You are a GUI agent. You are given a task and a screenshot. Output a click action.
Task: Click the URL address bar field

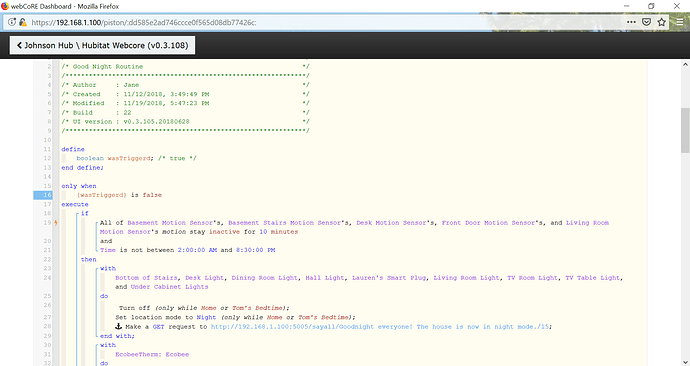click(x=326, y=22)
